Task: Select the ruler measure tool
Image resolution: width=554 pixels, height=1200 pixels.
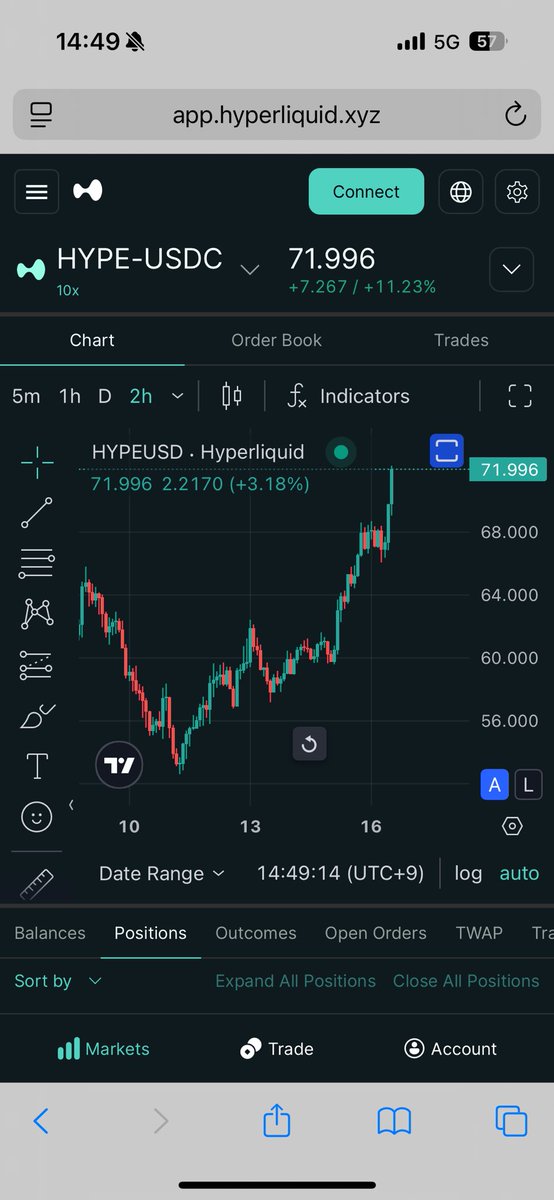Action: 37,883
